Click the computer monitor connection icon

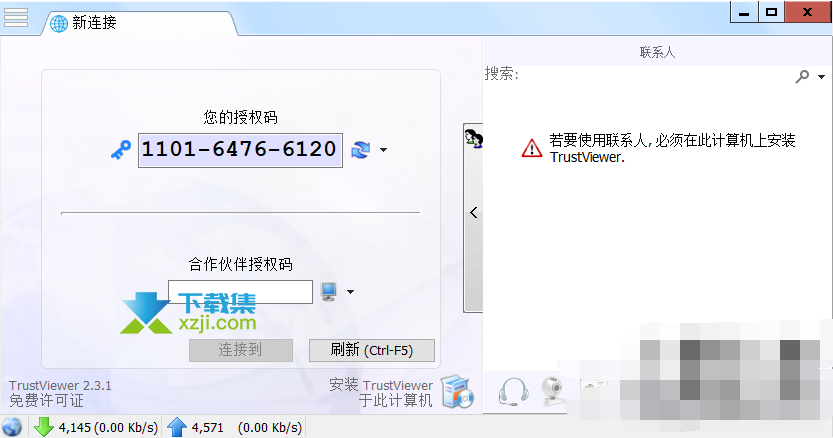tap(329, 291)
